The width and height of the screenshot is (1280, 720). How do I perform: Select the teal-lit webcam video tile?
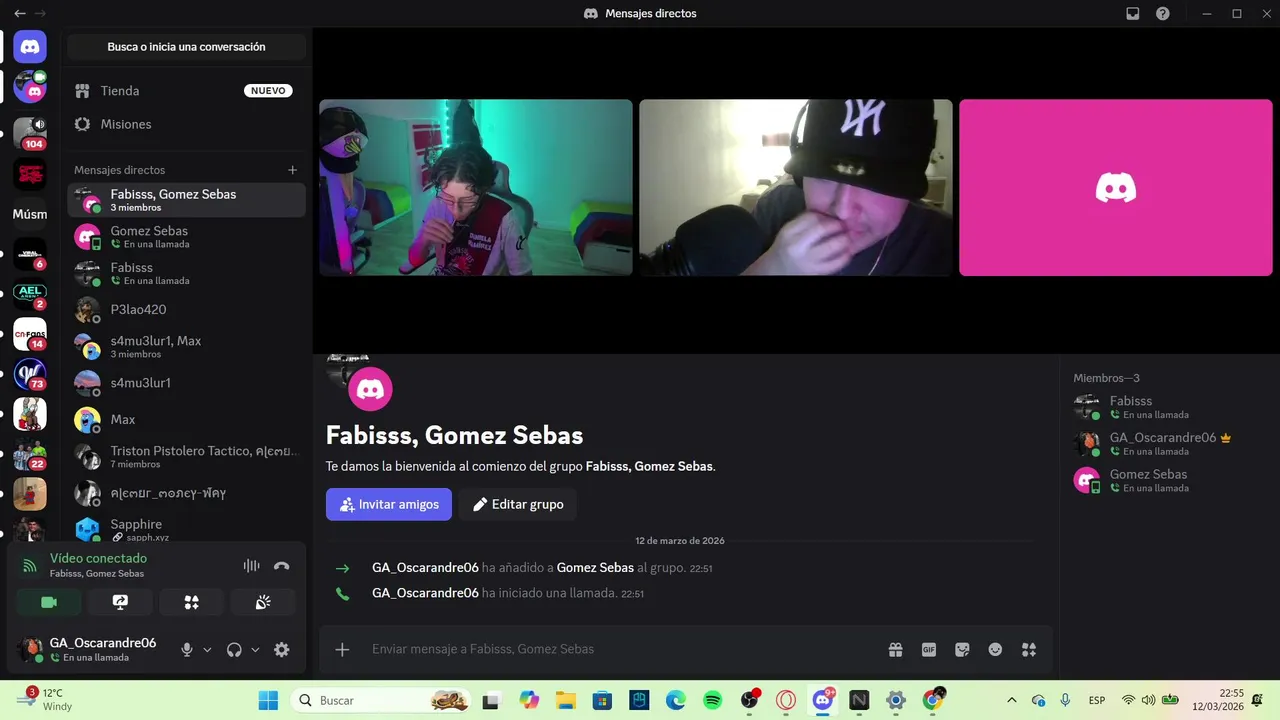click(476, 187)
